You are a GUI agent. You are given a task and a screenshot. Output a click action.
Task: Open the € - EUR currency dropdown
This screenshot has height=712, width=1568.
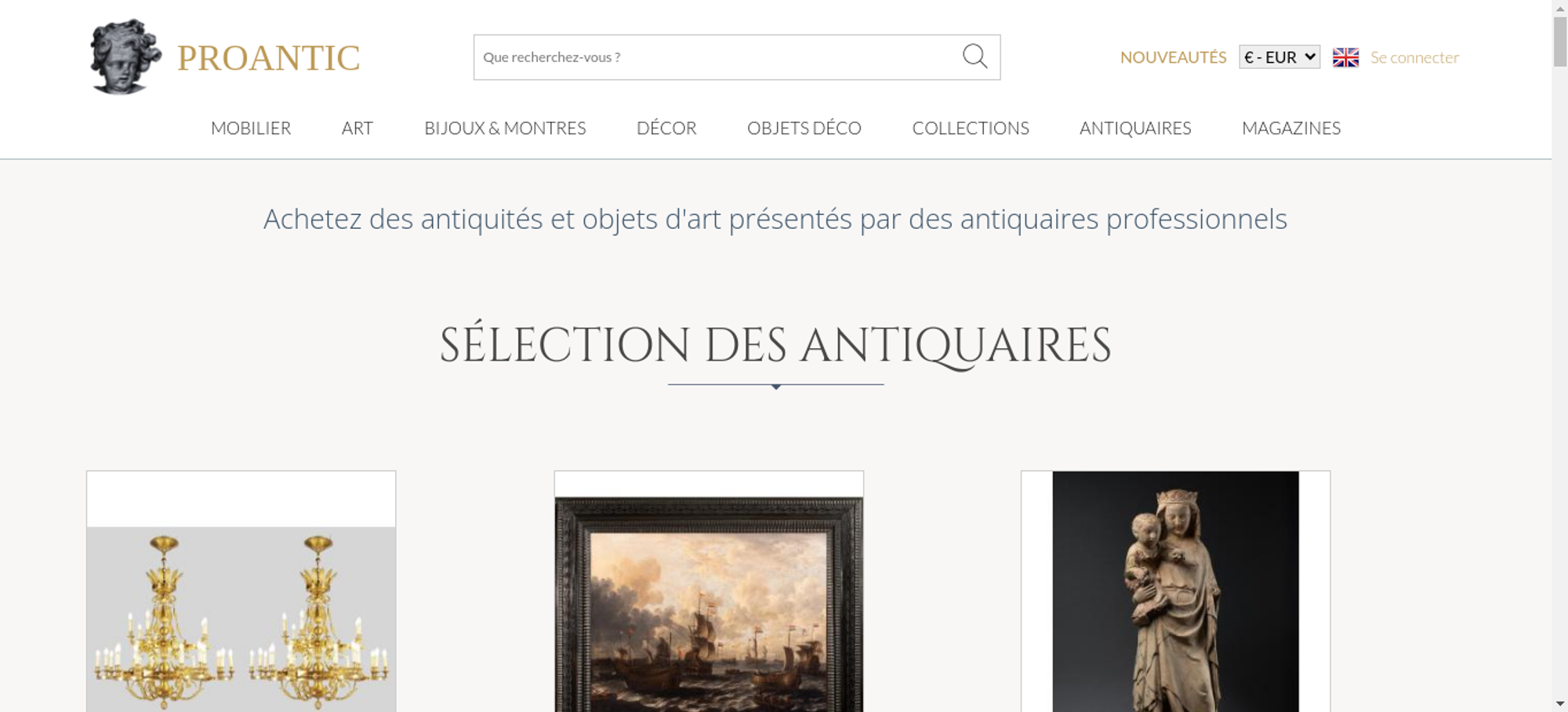pos(1279,57)
